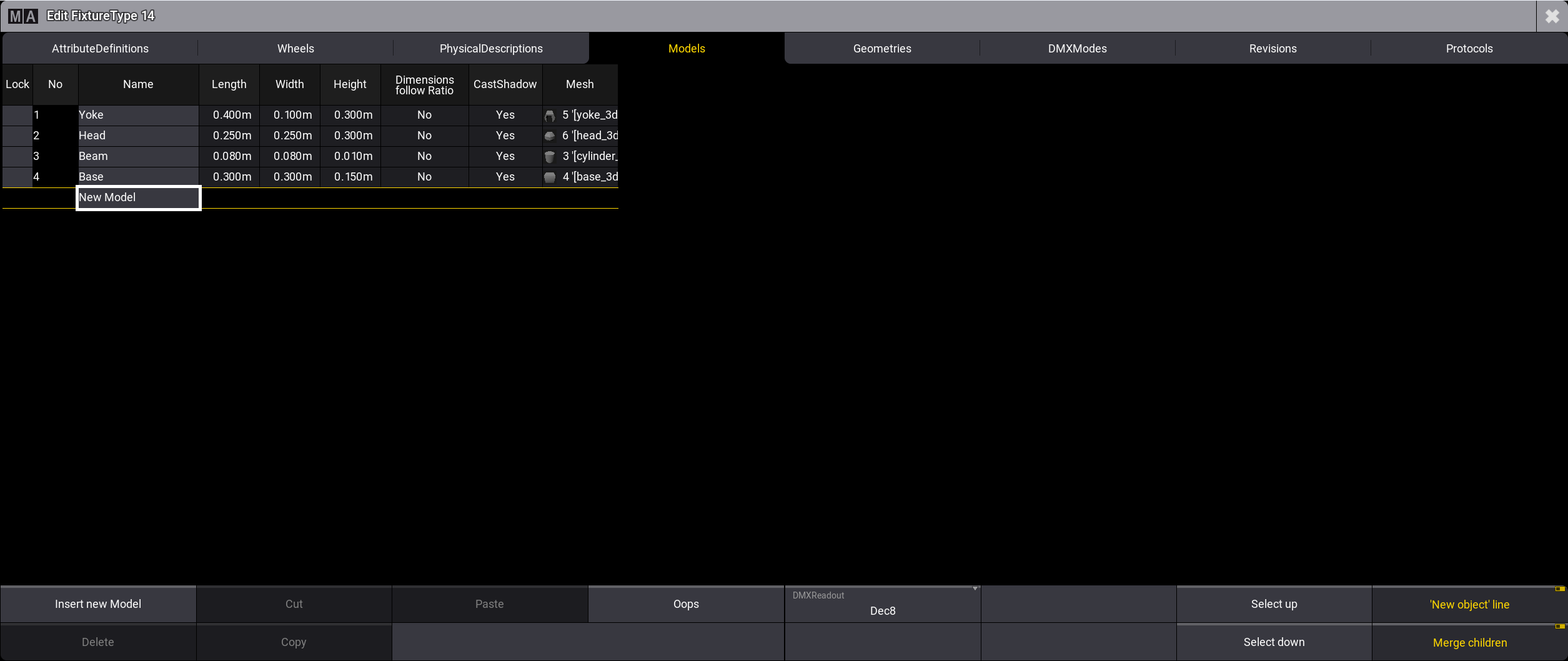Click the base mesh icon in row 4
Viewport: 1568px width, 661px height.
550,177
